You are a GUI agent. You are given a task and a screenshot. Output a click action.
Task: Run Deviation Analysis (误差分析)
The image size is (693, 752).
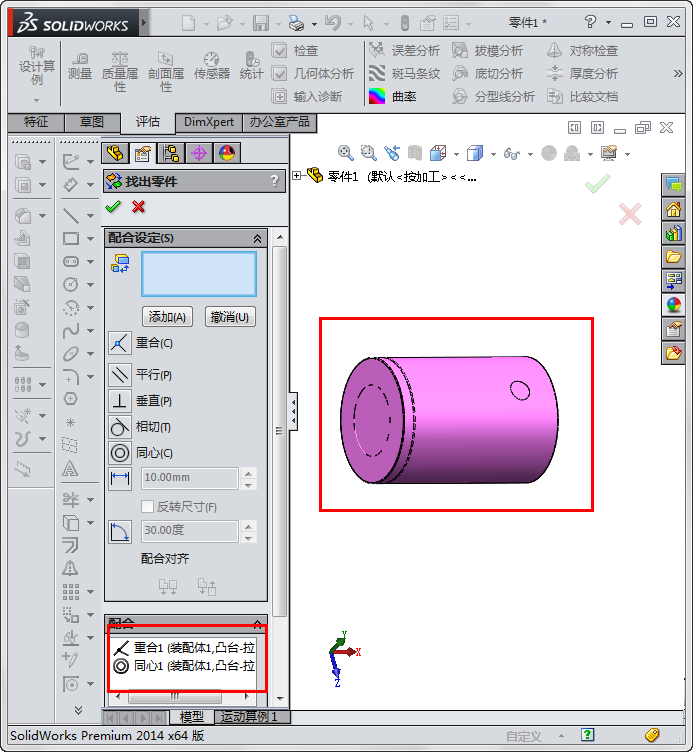pyautogui.click(x=404, y=50)
